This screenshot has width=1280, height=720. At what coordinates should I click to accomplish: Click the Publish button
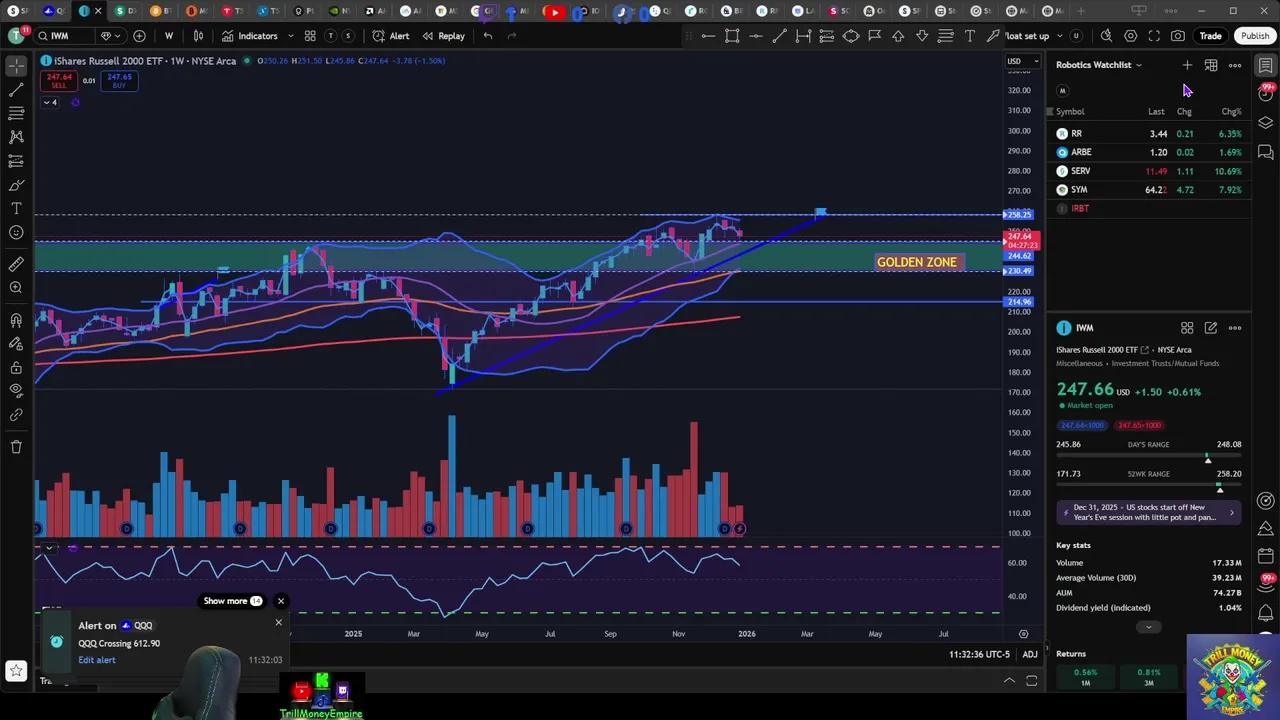pyautogui.click(x=1255, y=36)
